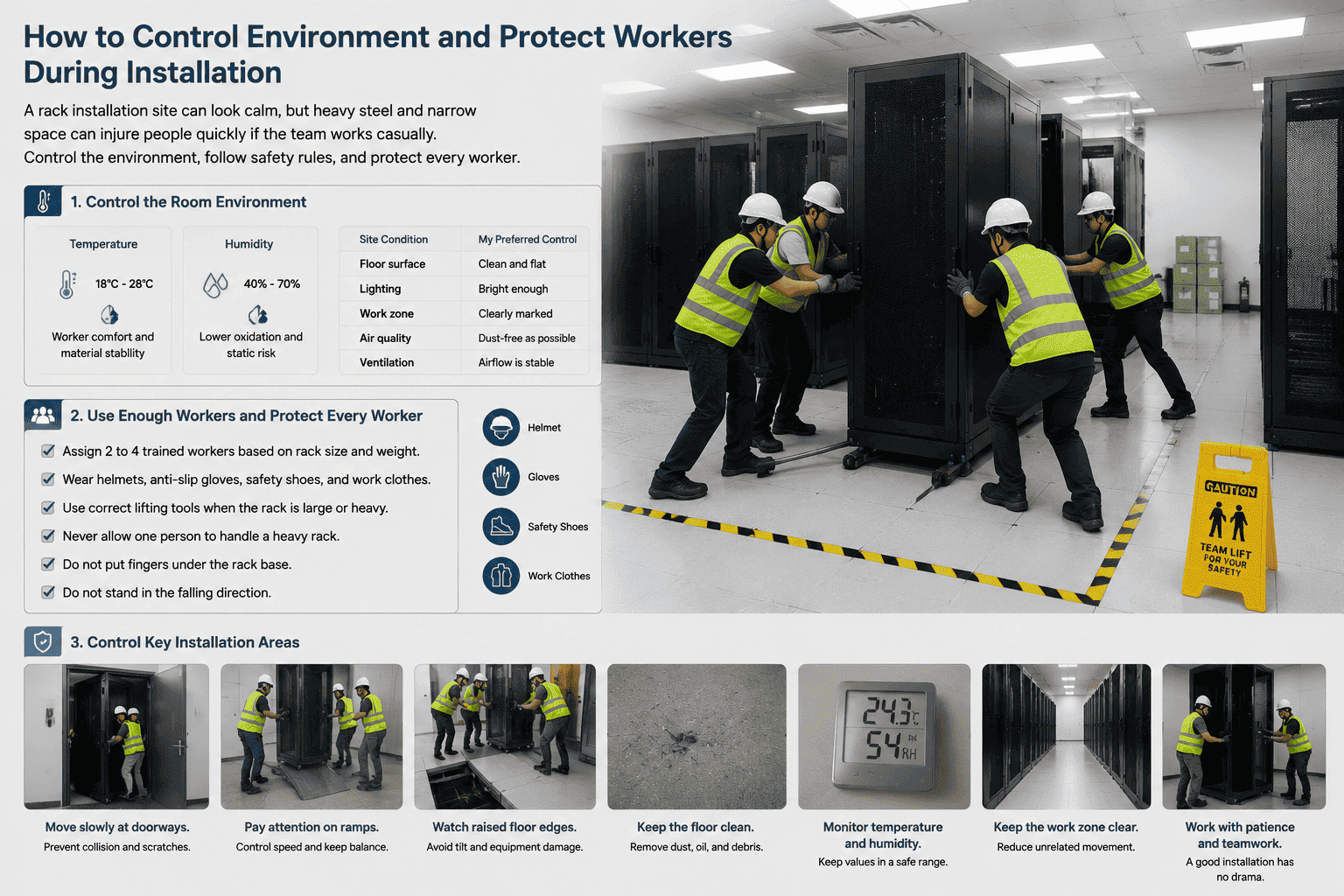Click the Work with patience and teamwork caption
This screenshot has height=896, width=1344.
click(1240, 835)
